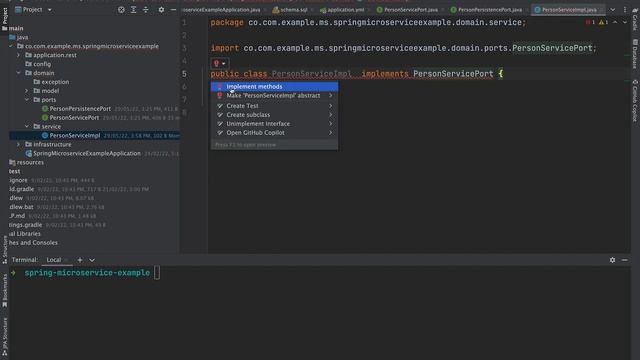
Task: Open the Bookmarks tool window
Action: (x=4, y=291)
